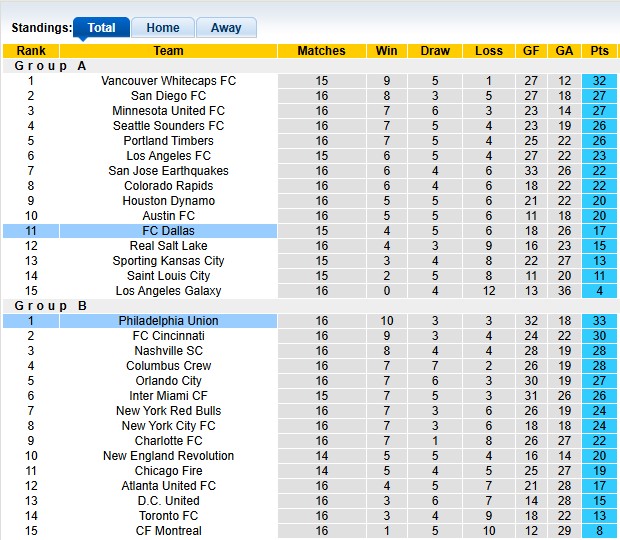Click the Pts column header
Image resolution: width=620 pixels, height=540 pixels.
point(599,51)
